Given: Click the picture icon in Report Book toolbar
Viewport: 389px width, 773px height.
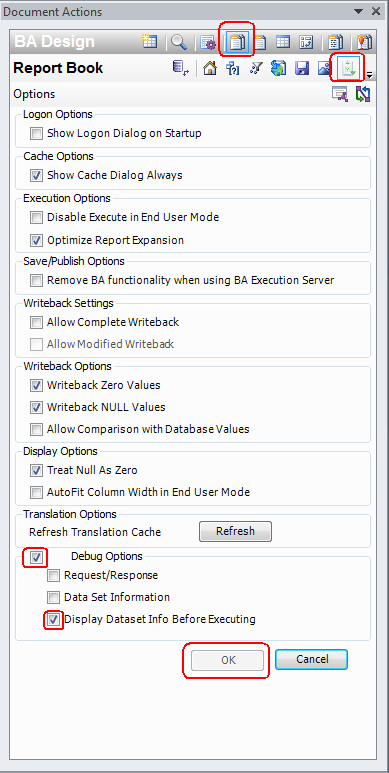Looking at the screenshot, I should (x=323, y=69).
